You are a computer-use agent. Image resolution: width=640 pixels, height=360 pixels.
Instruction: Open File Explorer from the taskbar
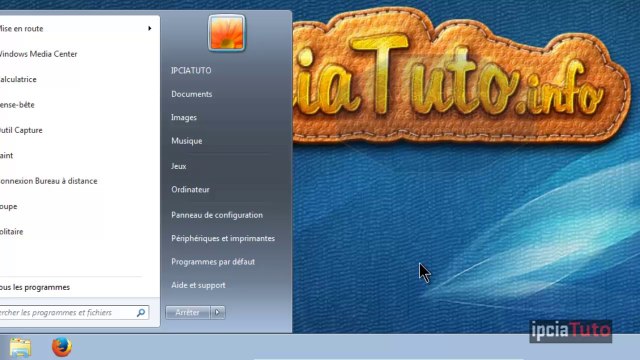20,347
